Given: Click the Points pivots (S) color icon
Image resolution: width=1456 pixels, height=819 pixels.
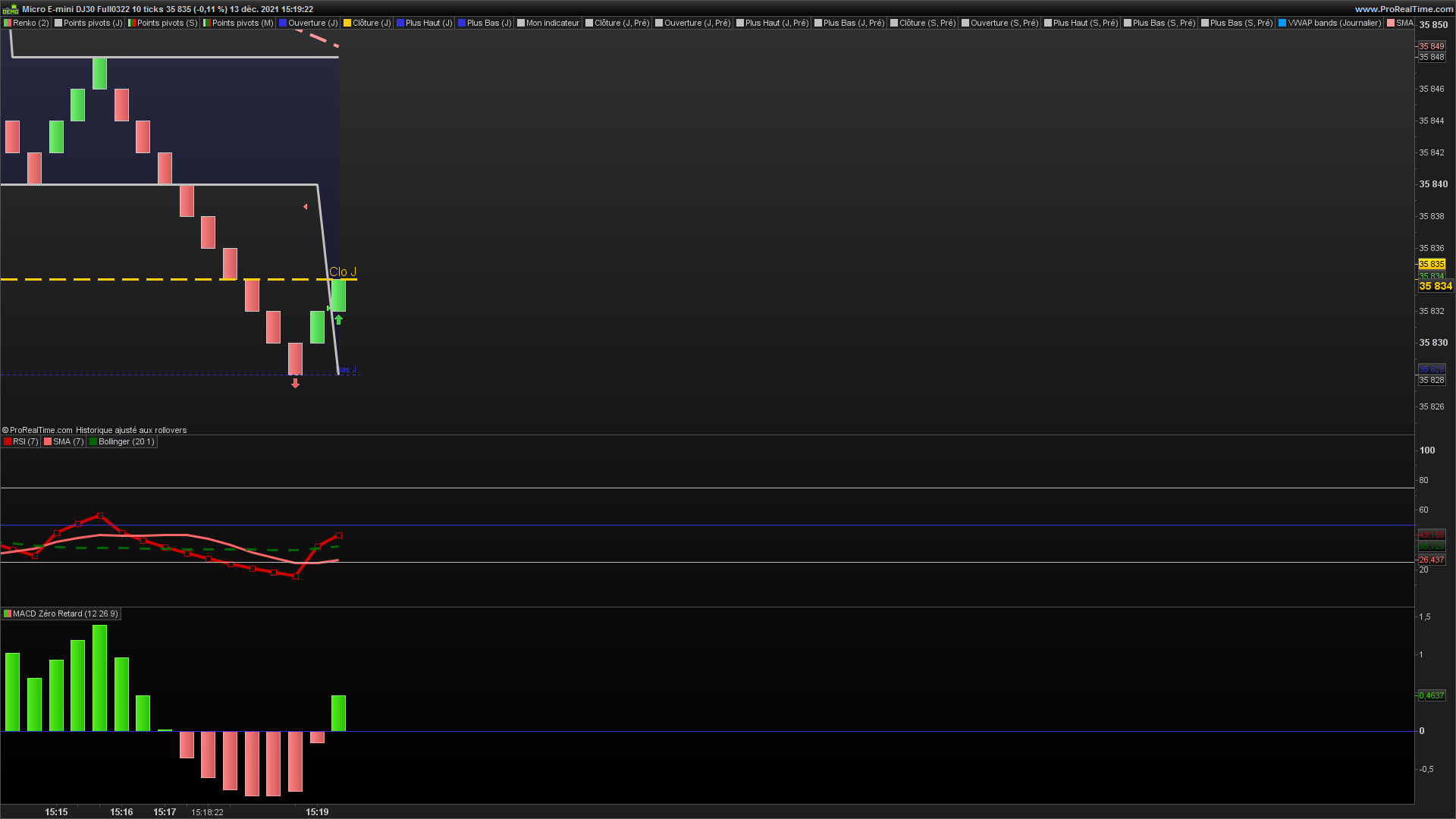Looking at the screenshot, I should (132, 23).
